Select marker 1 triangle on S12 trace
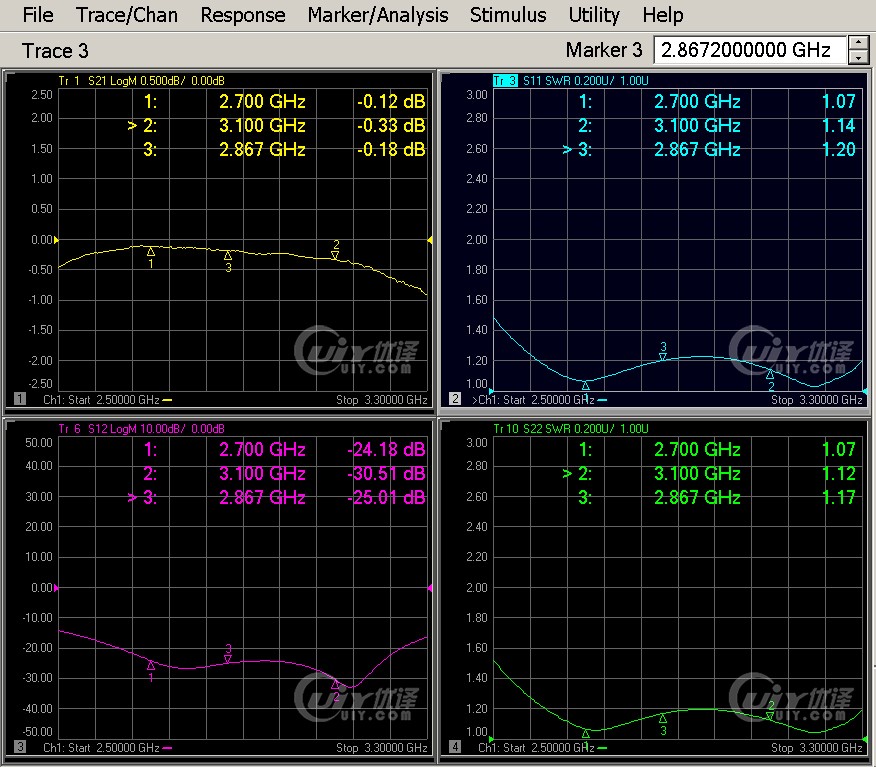This screenshot has height=768, width=876. coord(150,665)
